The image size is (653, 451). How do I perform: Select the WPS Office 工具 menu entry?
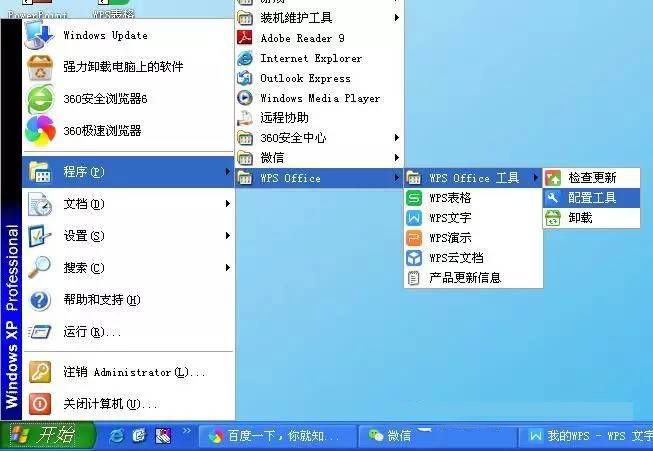click(473, 178)
